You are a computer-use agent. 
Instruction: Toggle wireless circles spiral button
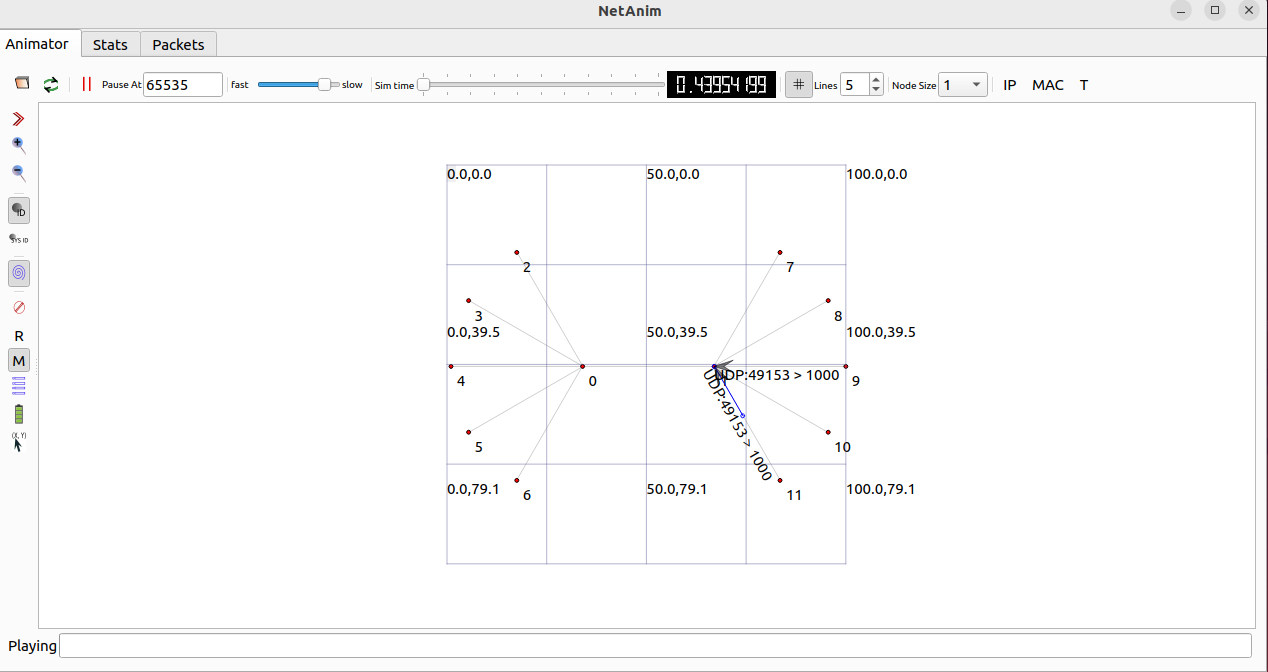point(19,272)
